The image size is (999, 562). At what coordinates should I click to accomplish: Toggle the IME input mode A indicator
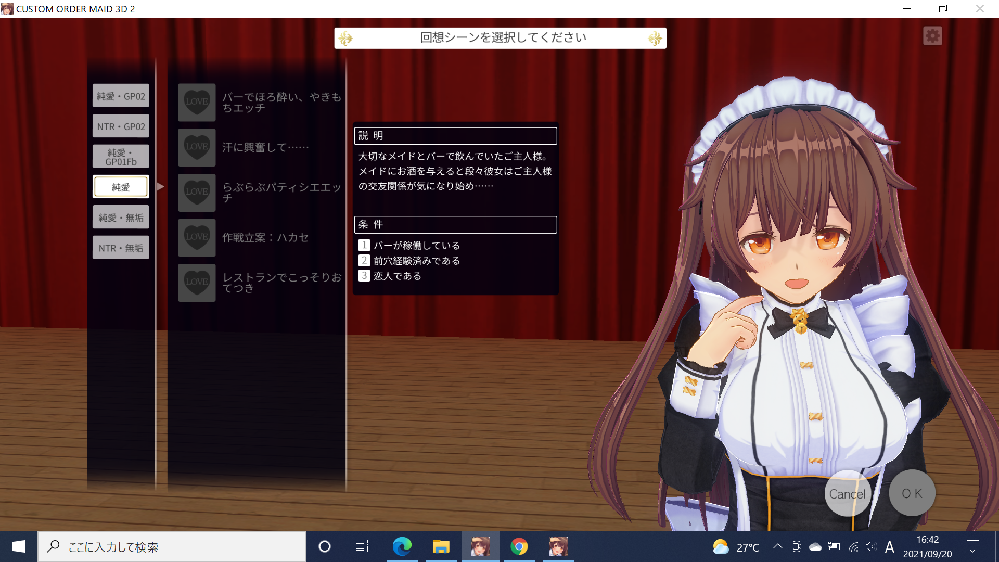(889, 547)
